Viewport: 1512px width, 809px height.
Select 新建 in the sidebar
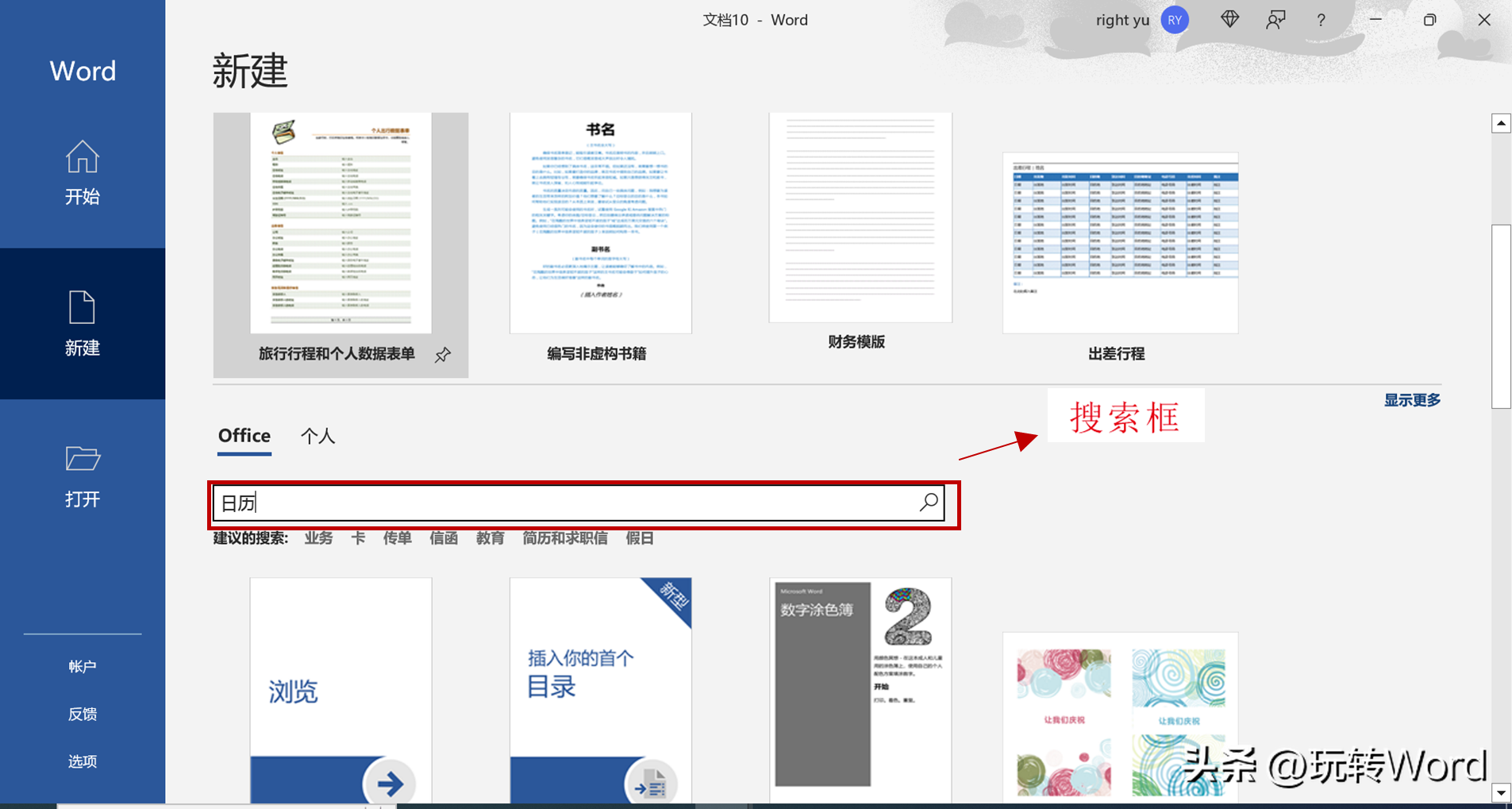pos(83,323)
